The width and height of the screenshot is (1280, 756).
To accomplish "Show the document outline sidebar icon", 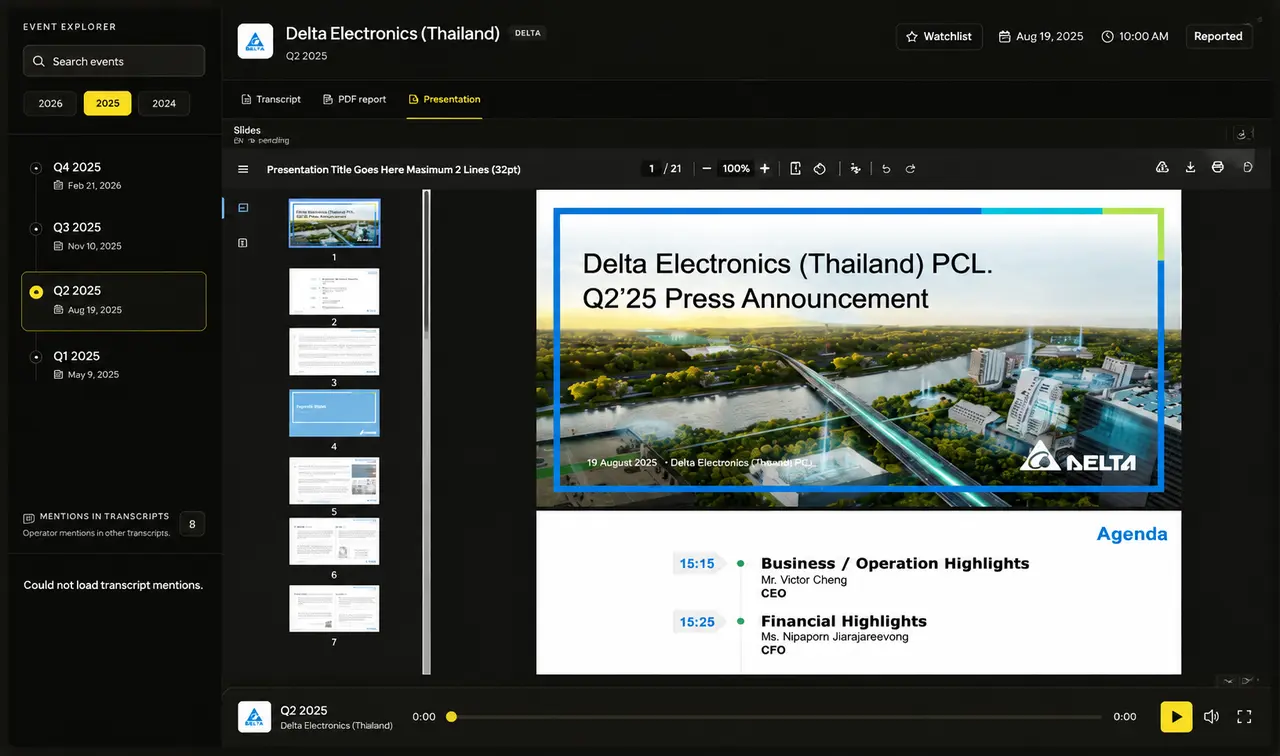I will point(243,243).
